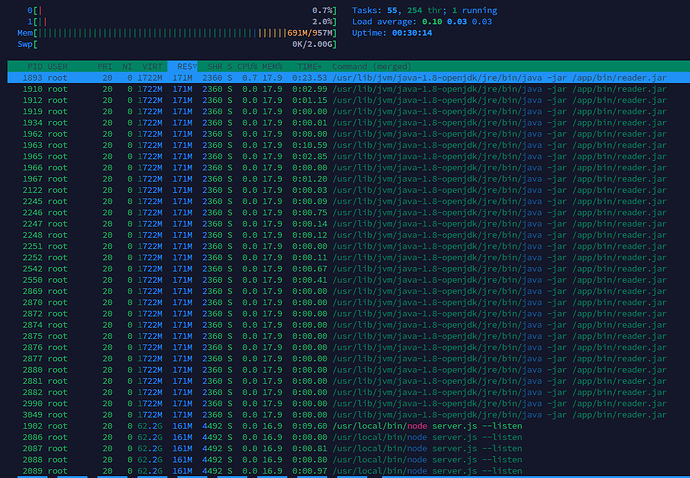This screenshot has height=478, width=690.
Task: Select java process row PID 1965
Action: [x=349, y=156]
